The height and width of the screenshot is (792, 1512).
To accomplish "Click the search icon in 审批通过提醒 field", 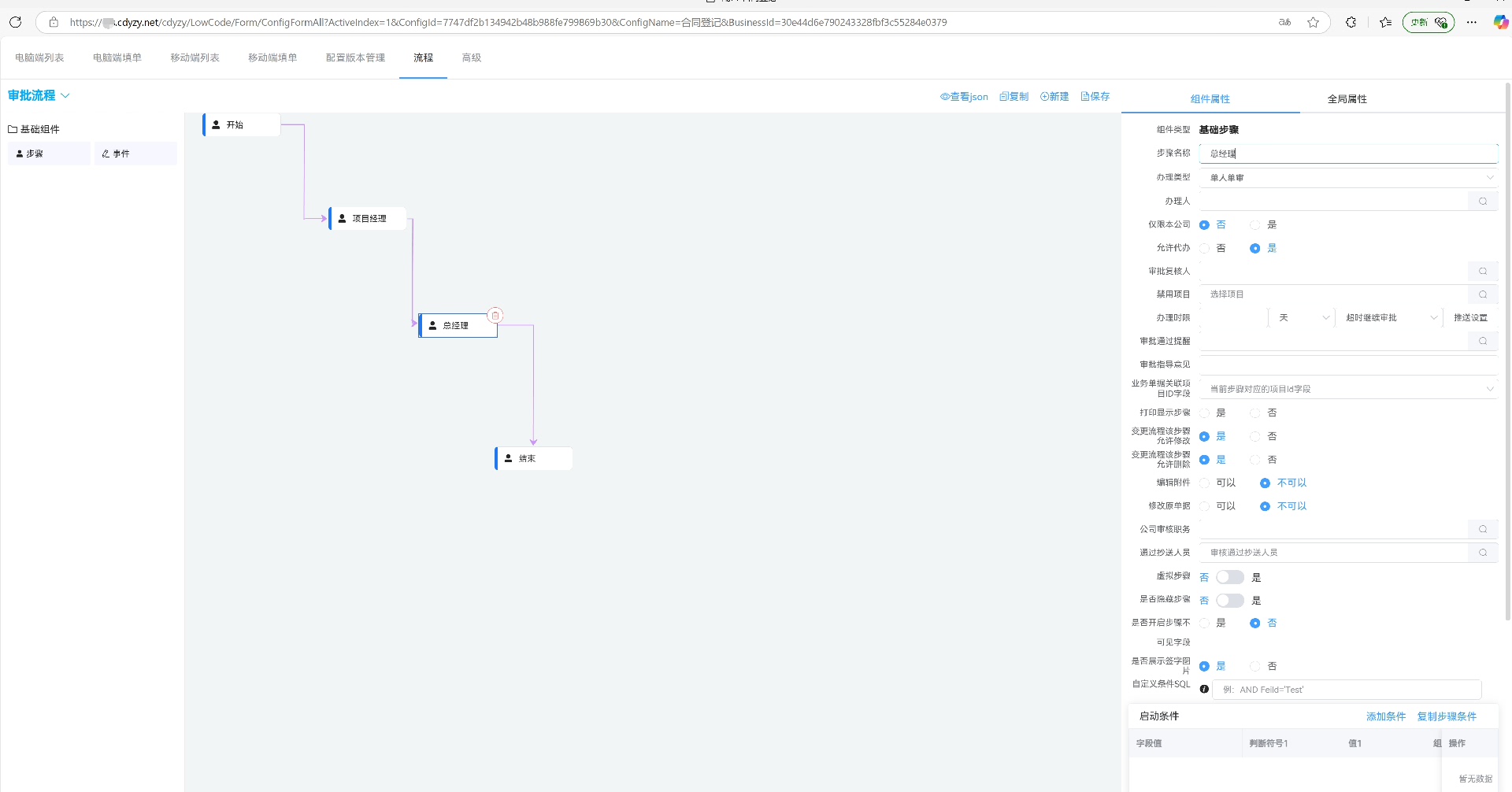I will [1482, 341].
